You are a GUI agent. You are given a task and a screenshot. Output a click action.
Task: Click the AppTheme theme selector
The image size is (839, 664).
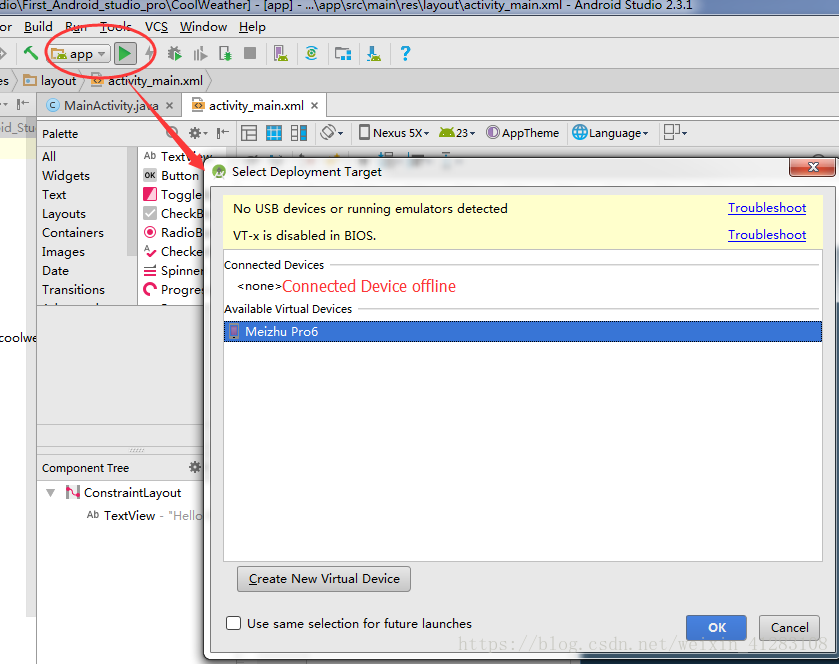[522, 133]
